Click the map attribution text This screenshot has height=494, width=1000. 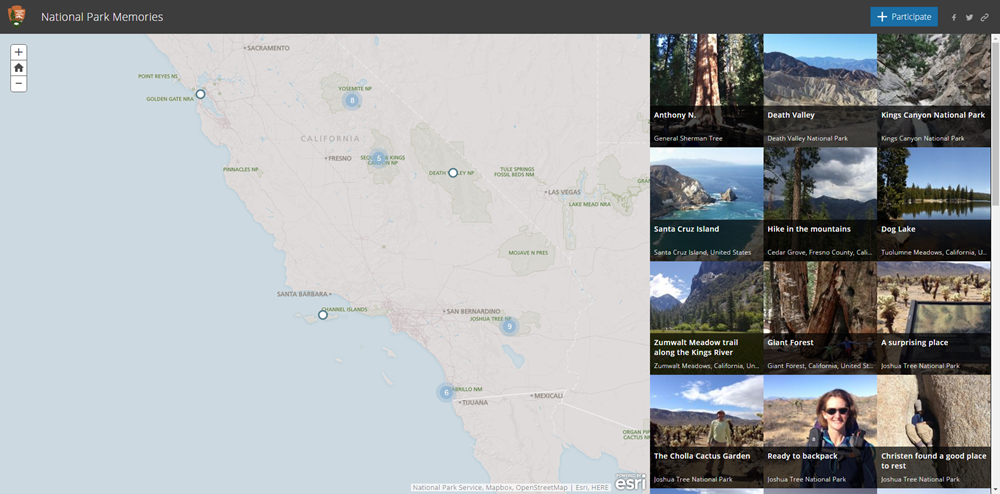pyautogui.click(x=510, y=488)
